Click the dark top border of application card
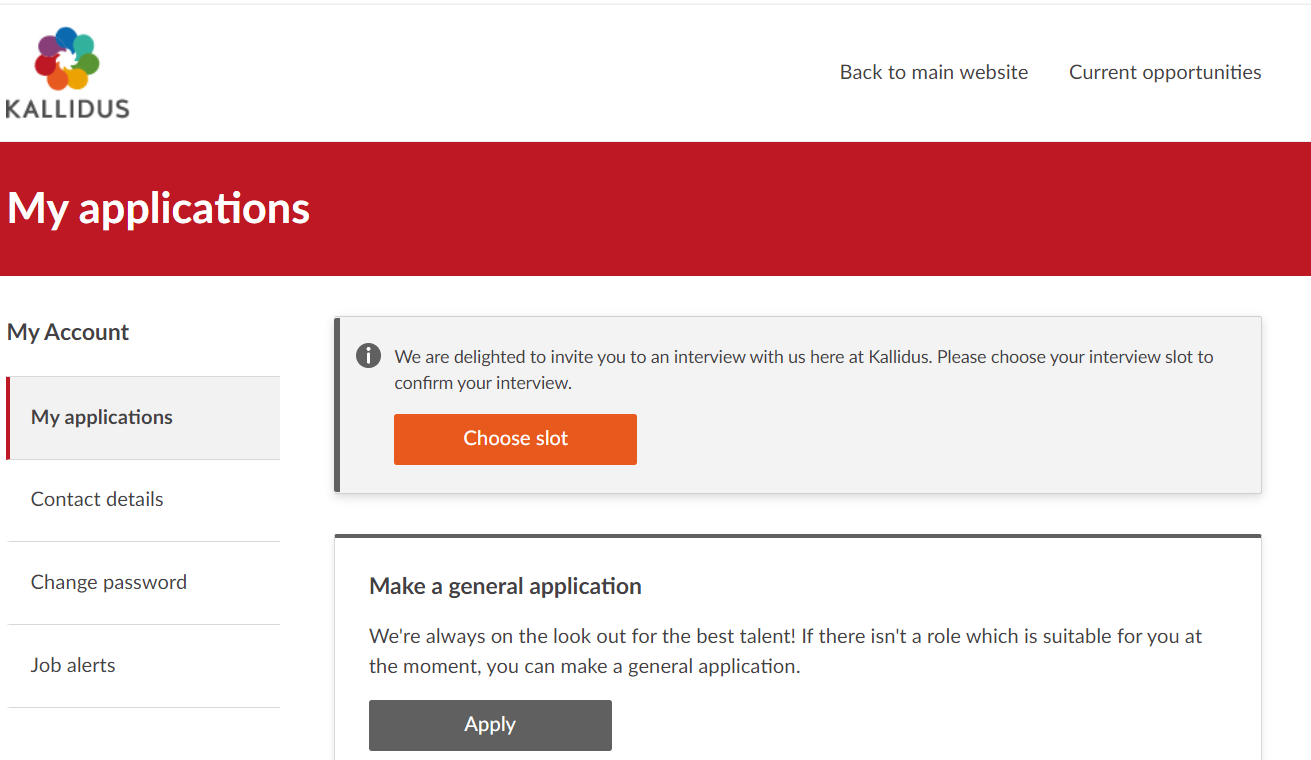 (x=797, y=536)
